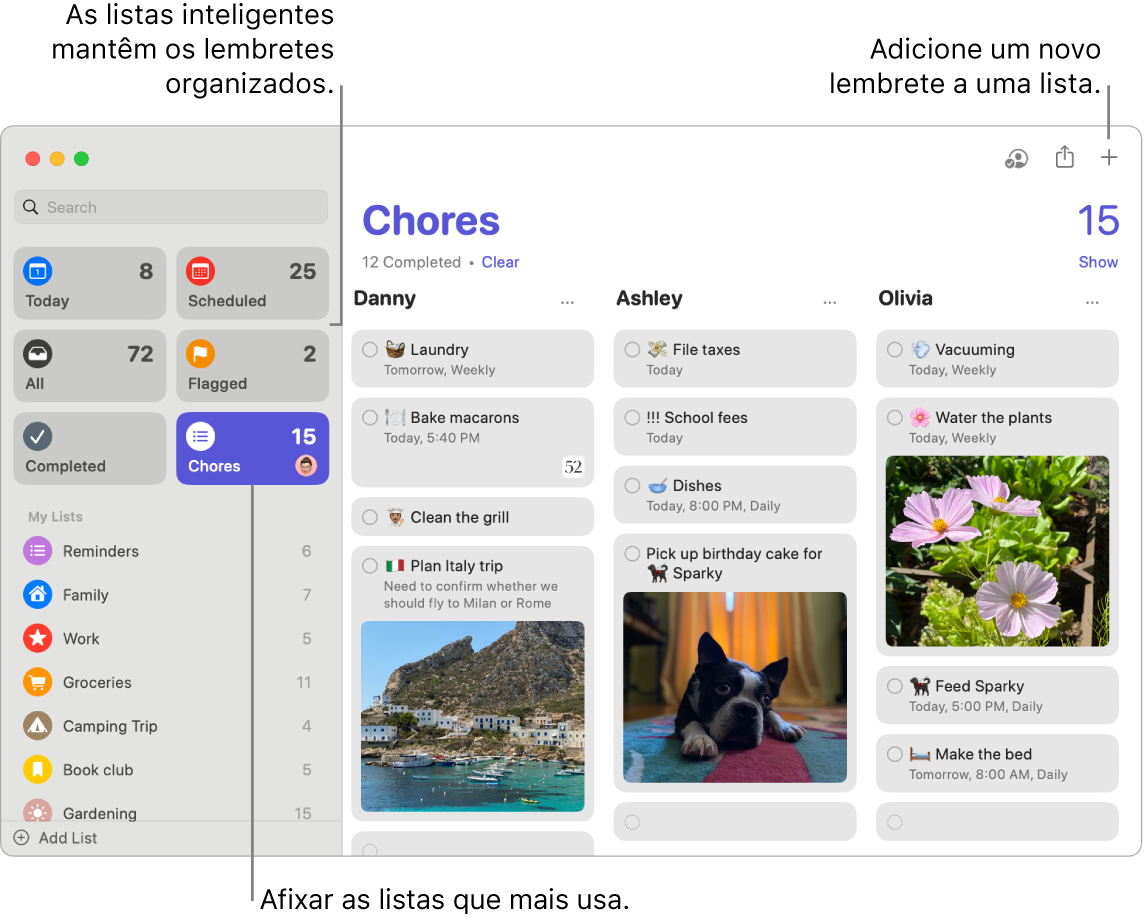
Task: Click the Plan Italy trip note text
Action: 471,595
